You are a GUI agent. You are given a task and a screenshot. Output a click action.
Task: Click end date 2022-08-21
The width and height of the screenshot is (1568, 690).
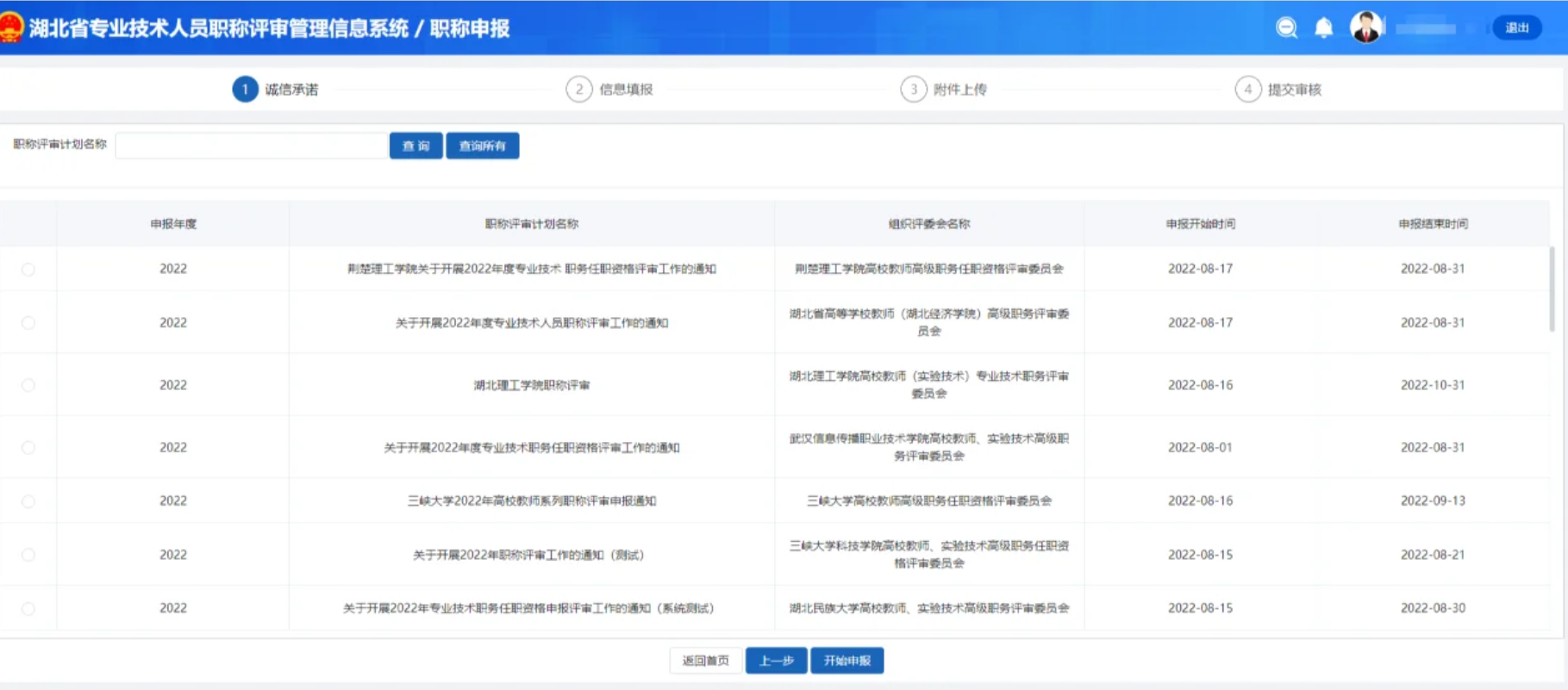pos(1433,555)
